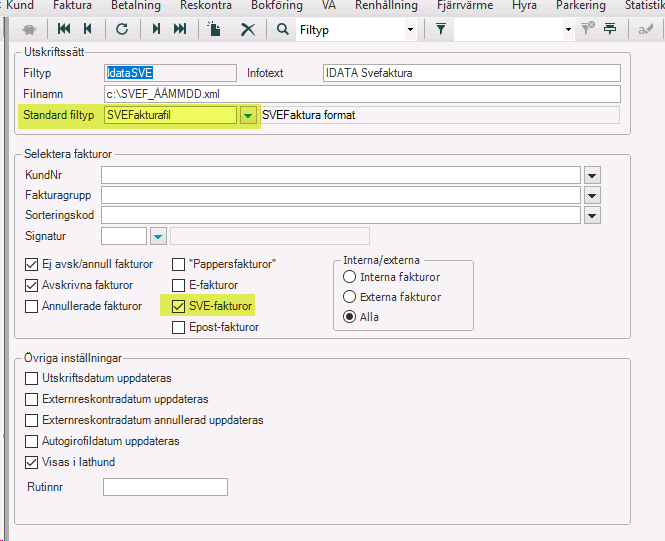The width and height of the screenshot is (665, 541).
Task: Create a new record with document icon
Action: pos(215,30)
